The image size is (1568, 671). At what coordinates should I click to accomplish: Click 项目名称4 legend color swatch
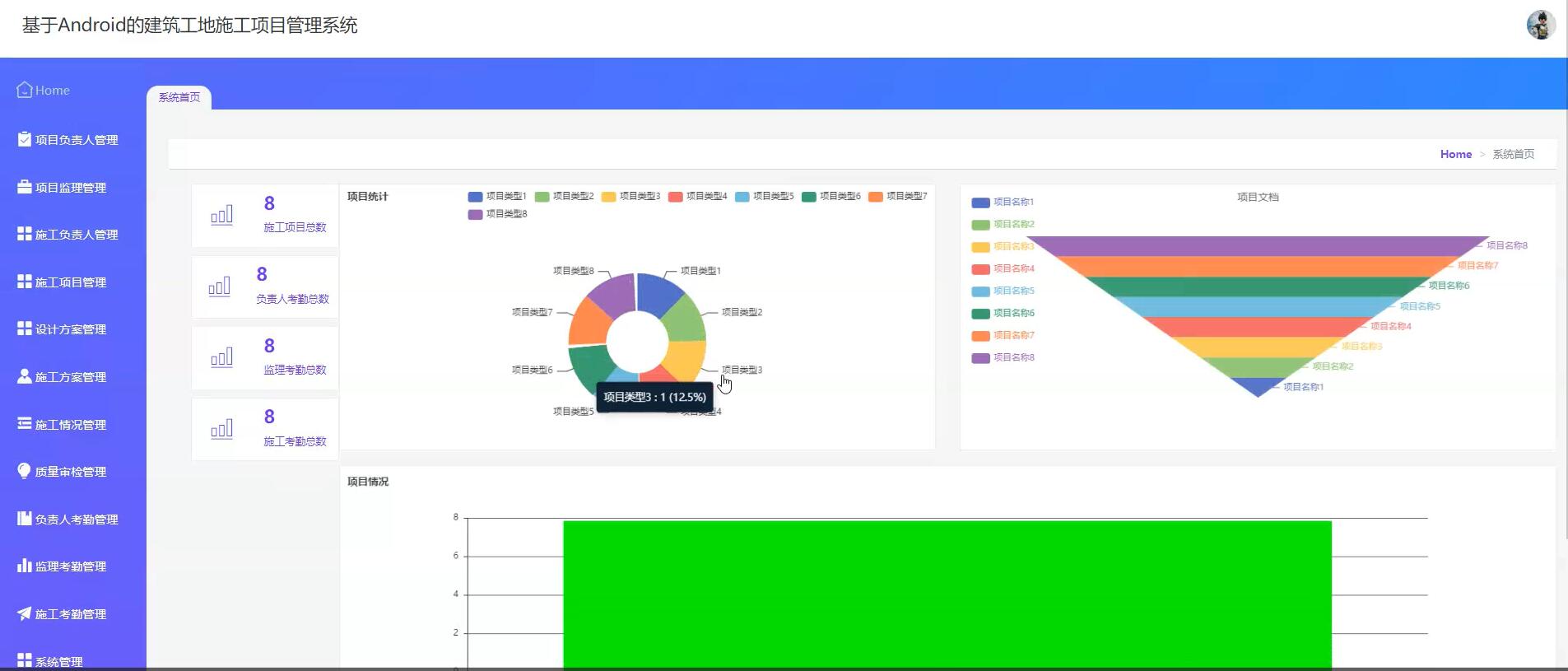tap(980, 269)
